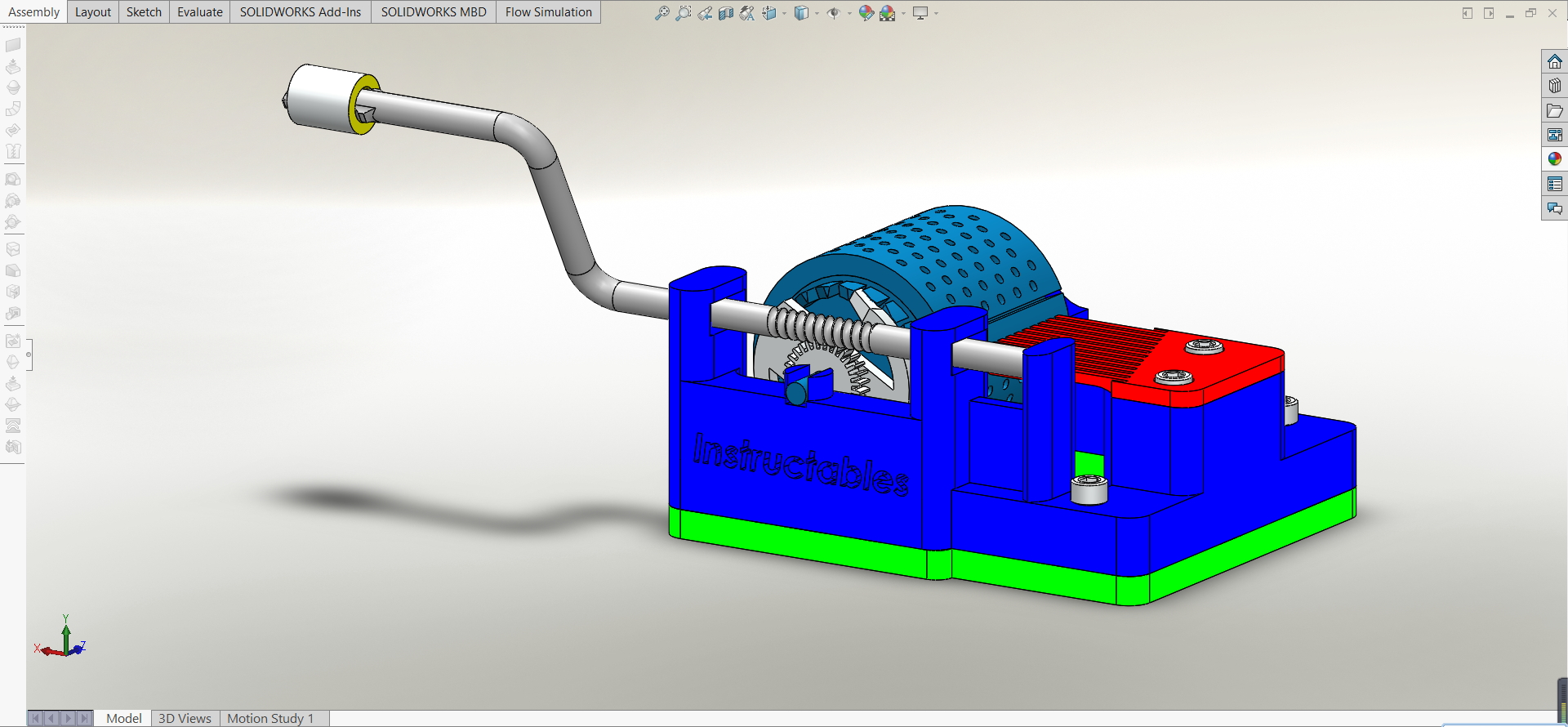1568x727 pixels.
Task: Click the Edit Appearance icon
Action: coord(866,13)
